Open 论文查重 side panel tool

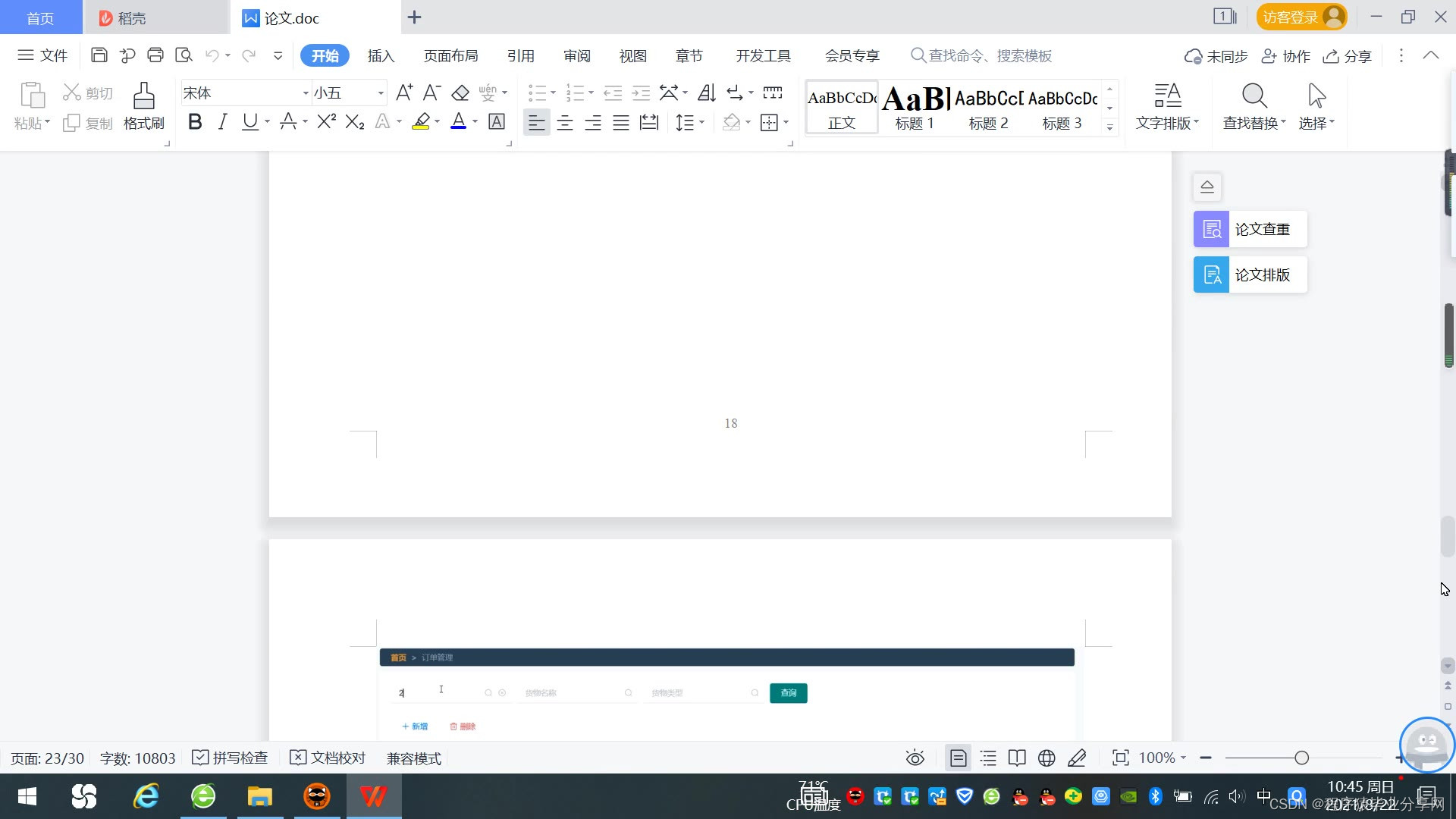coord(1250,229)
